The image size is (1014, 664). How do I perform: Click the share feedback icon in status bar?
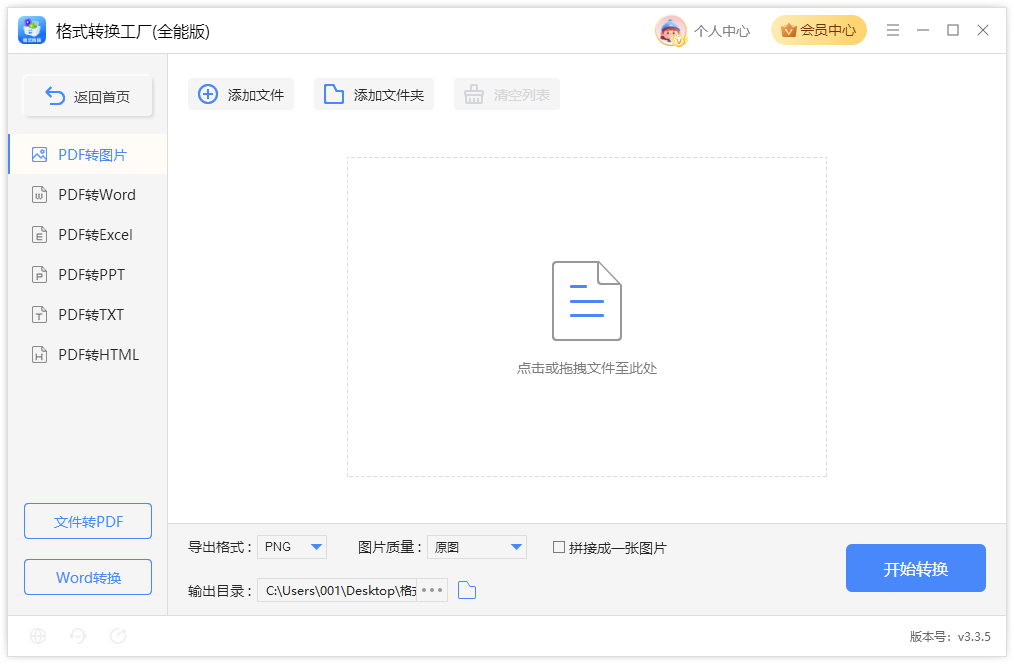118,636
